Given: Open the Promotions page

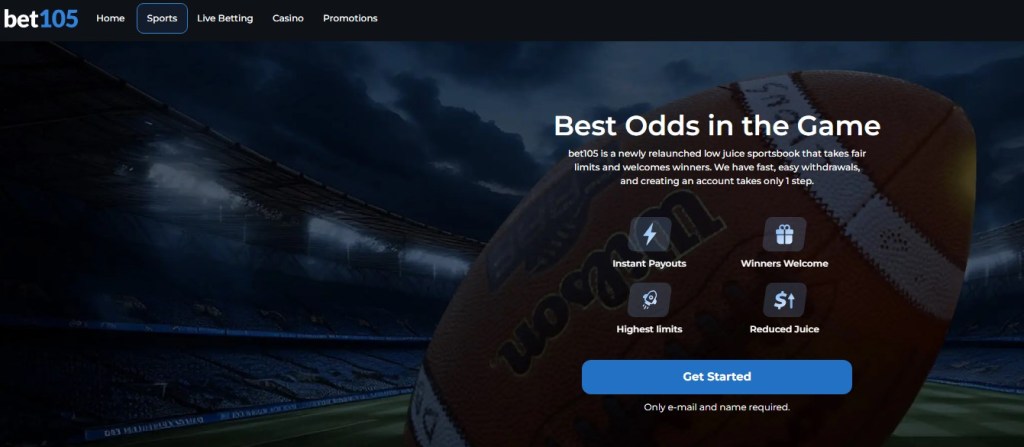Looking at the screenshot, I should tap(350, 18).
